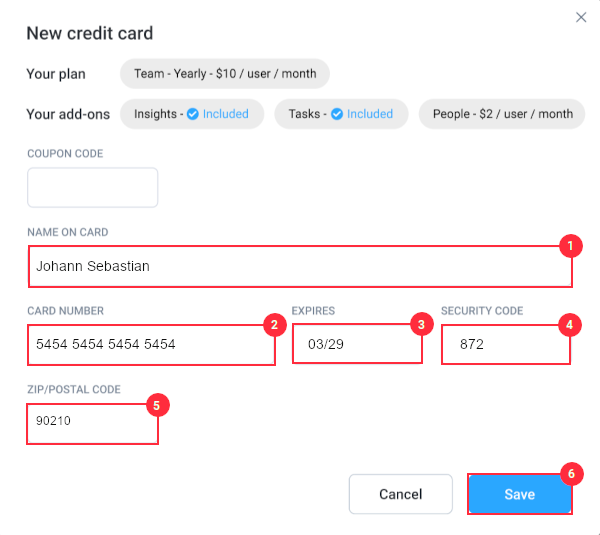Click the Card Number field
This screenshot has height=535, width=600.
tap(151, 344)
